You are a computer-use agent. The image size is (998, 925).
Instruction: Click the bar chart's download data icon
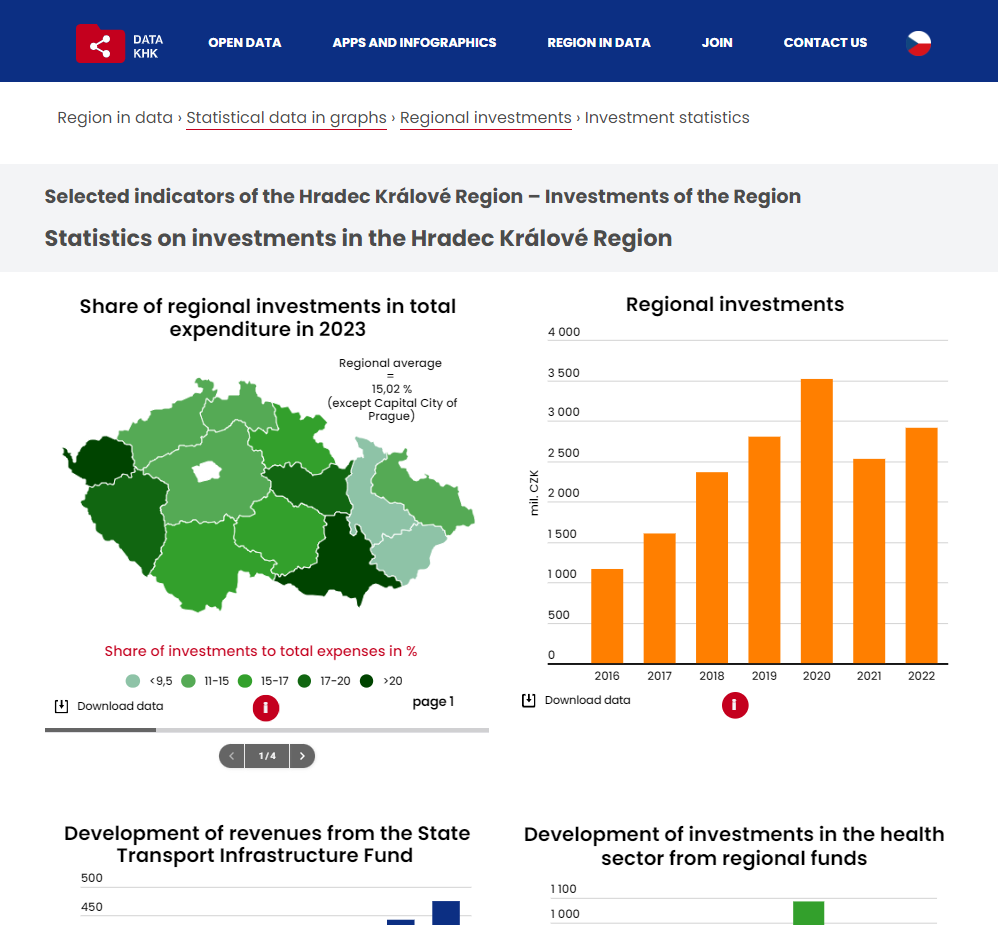click(x=528, y=700)
